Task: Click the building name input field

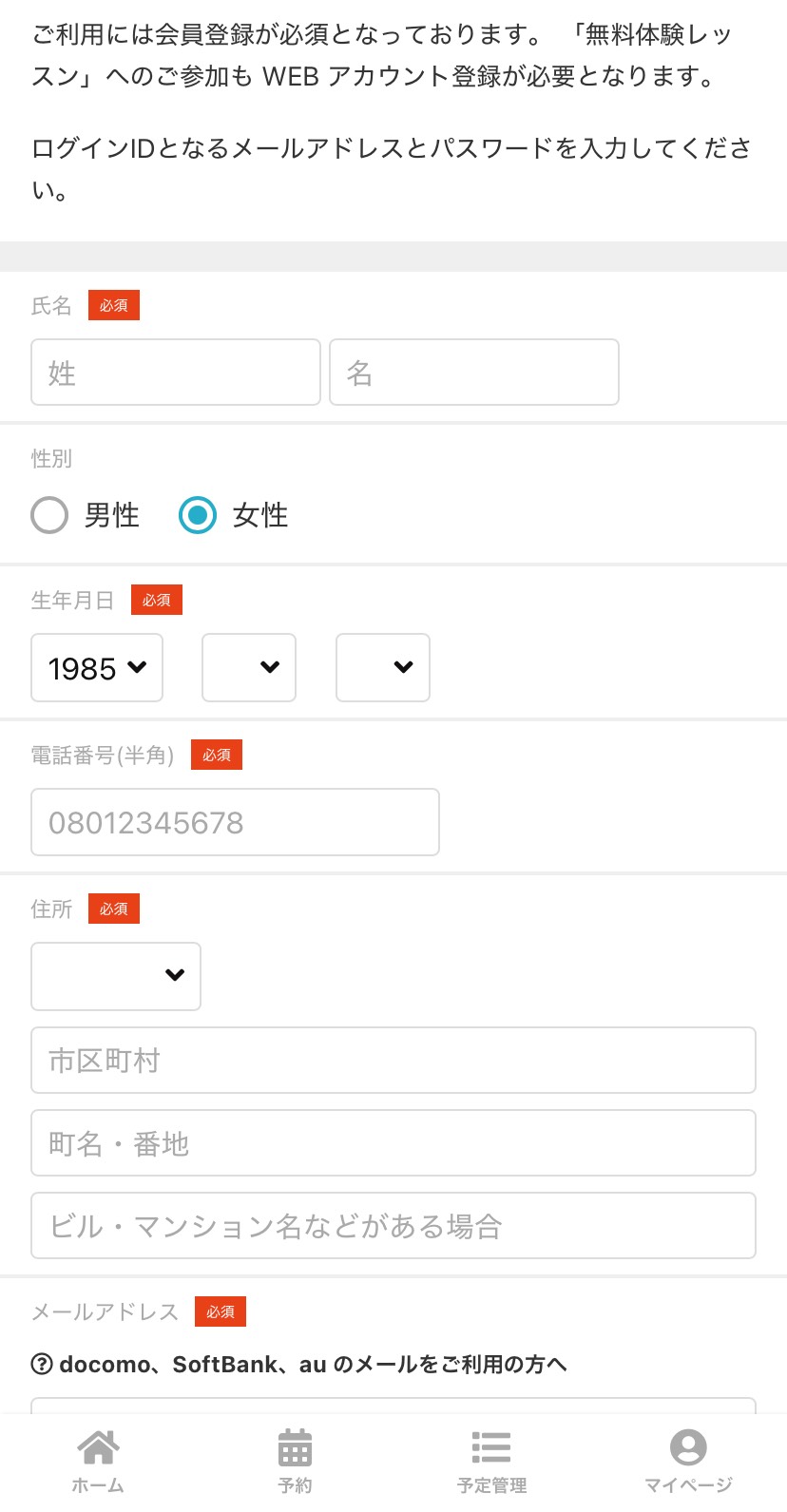Action: [x=393, y=1225]
